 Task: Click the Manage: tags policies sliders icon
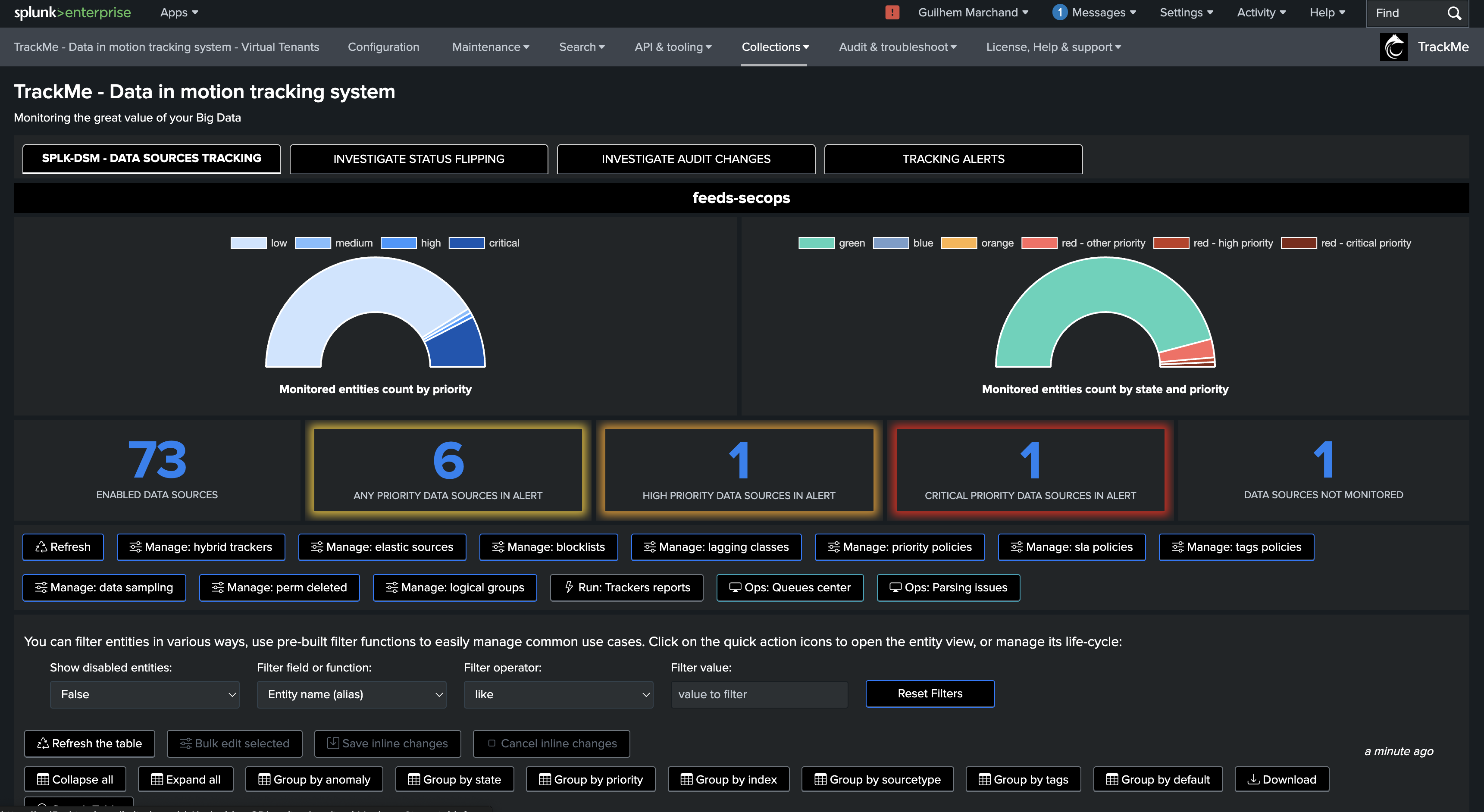coord(1177,547)
